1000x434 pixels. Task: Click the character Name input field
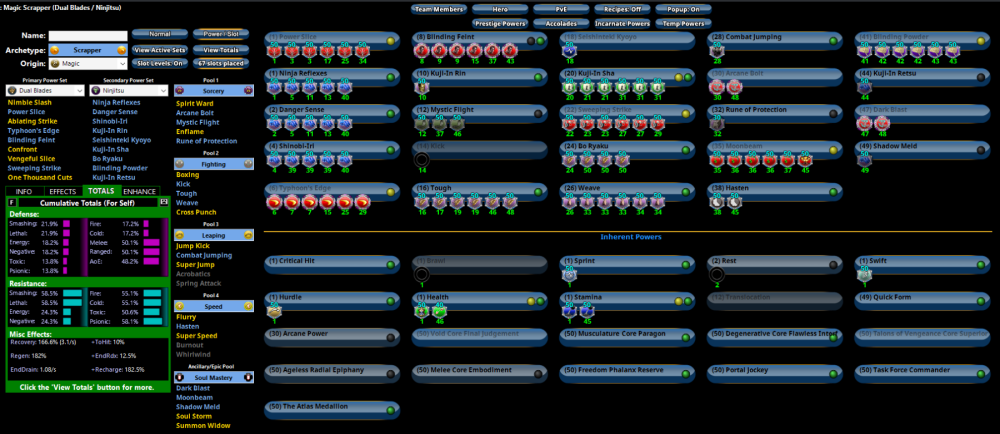pos(88,35)
